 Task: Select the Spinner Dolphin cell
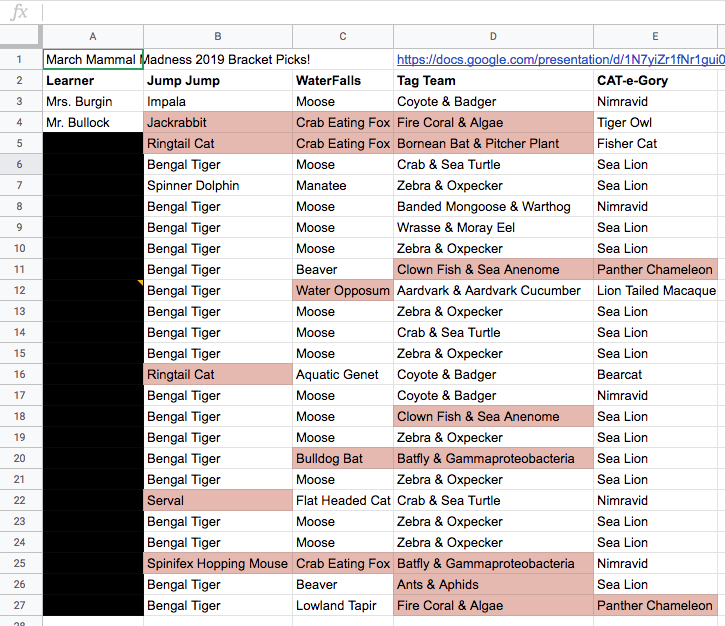(x=218, y=185)
